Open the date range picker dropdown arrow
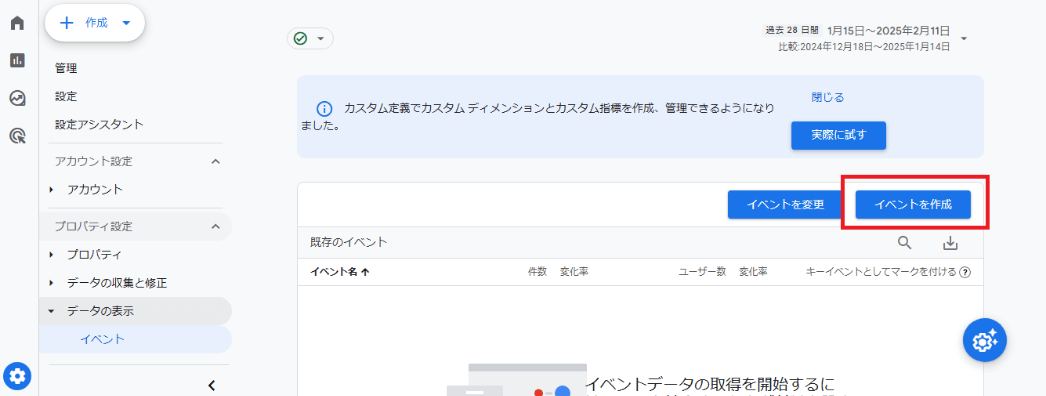Viewport: 1046px width, 396px height. (x=963, y=39)
